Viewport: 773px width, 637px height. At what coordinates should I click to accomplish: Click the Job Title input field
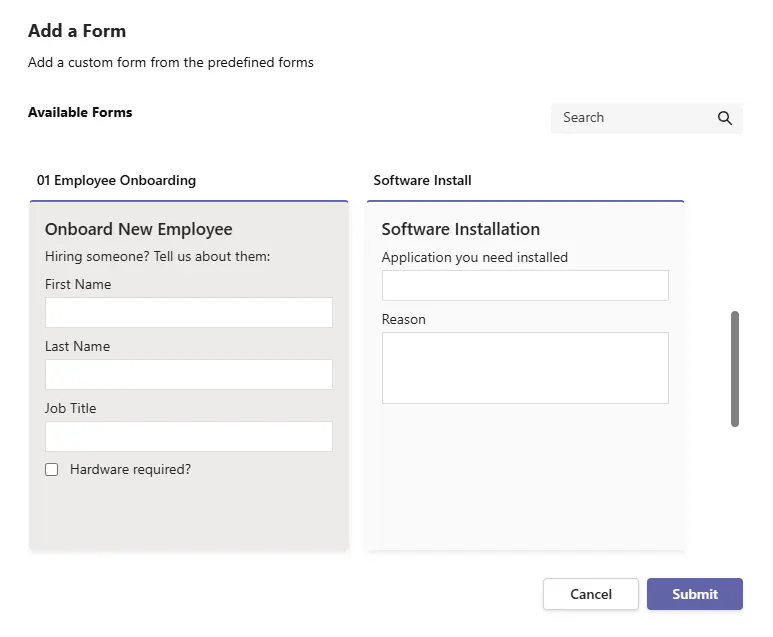tap(188, 437)
